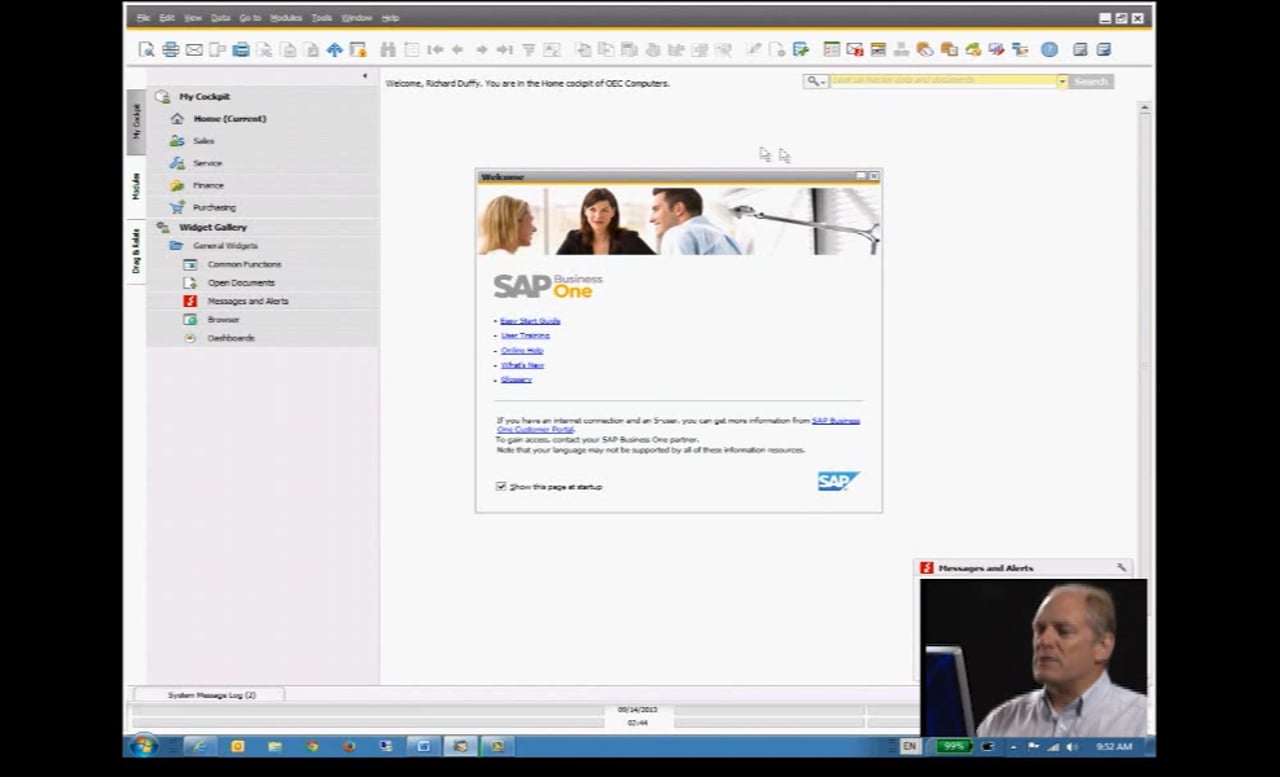Click the Messages/Alert Overview envelope icon
1280x777 pixels.
(855, 49)
